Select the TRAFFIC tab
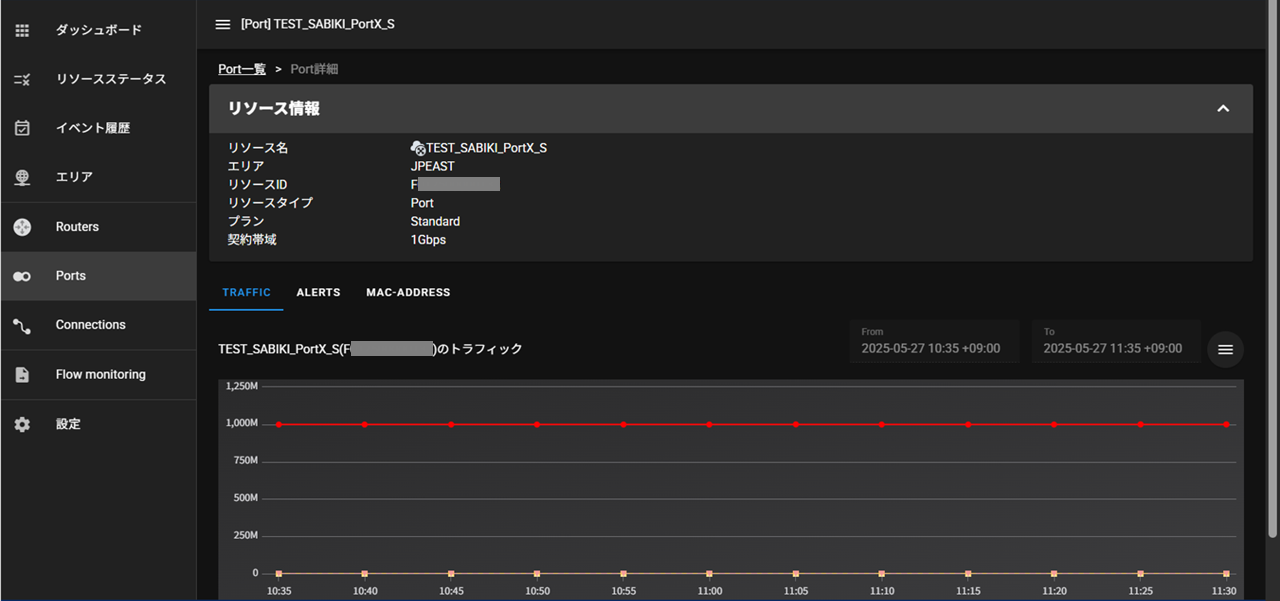The image size is (1280, 601). tap(246, 292)
